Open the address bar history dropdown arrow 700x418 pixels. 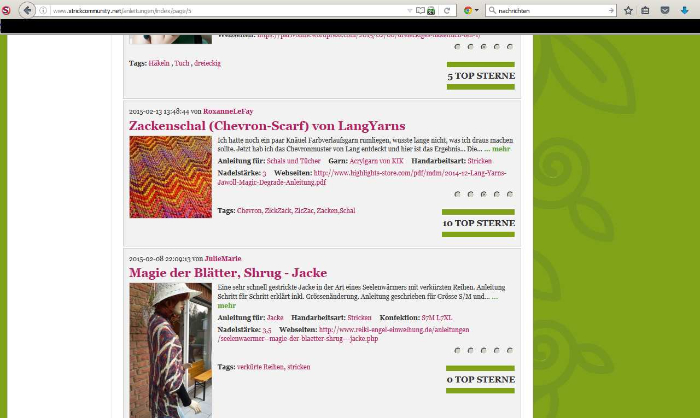point(409,10)
